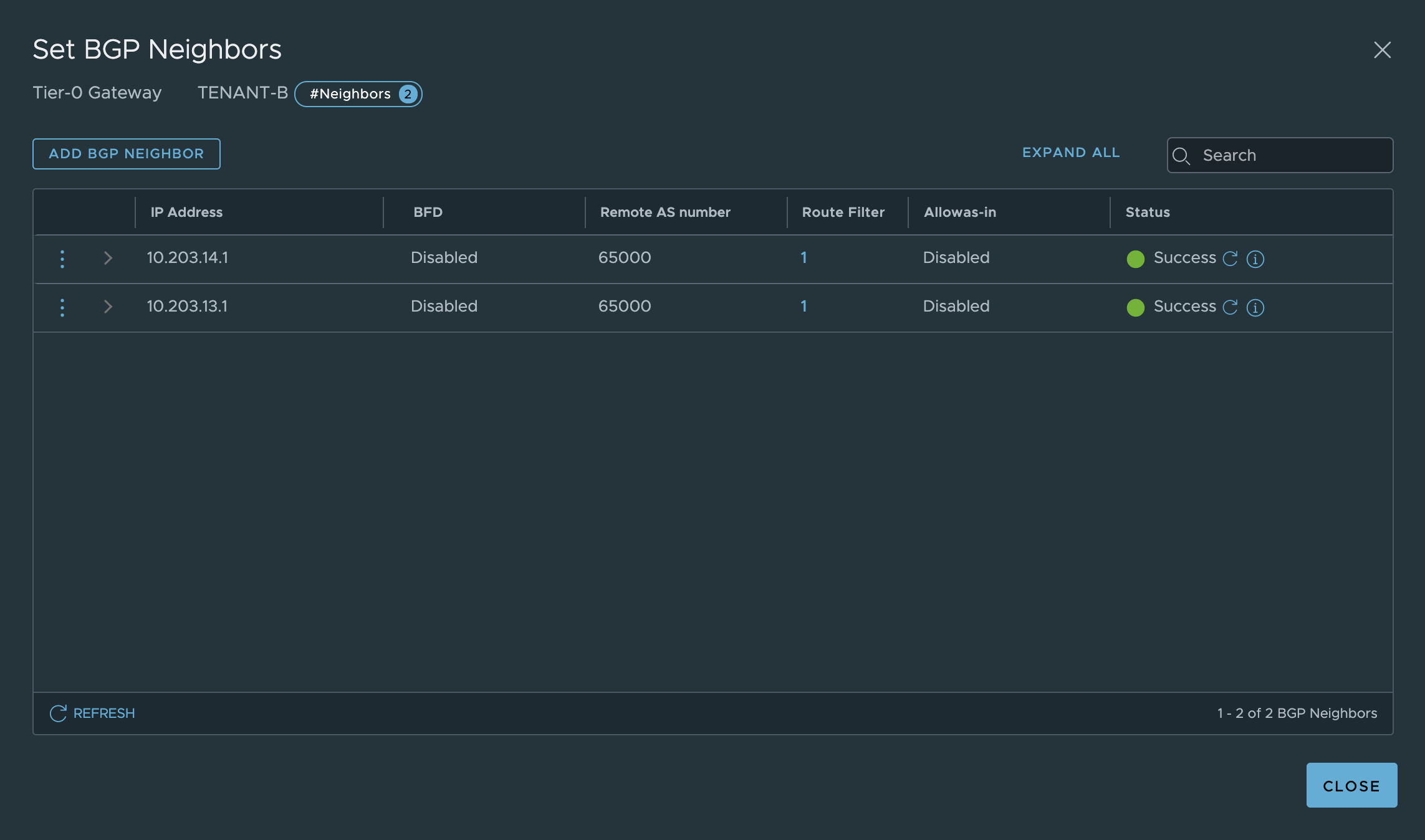
Task: Open route filter link for 10.203.14.1
Action: pos(804,258)
